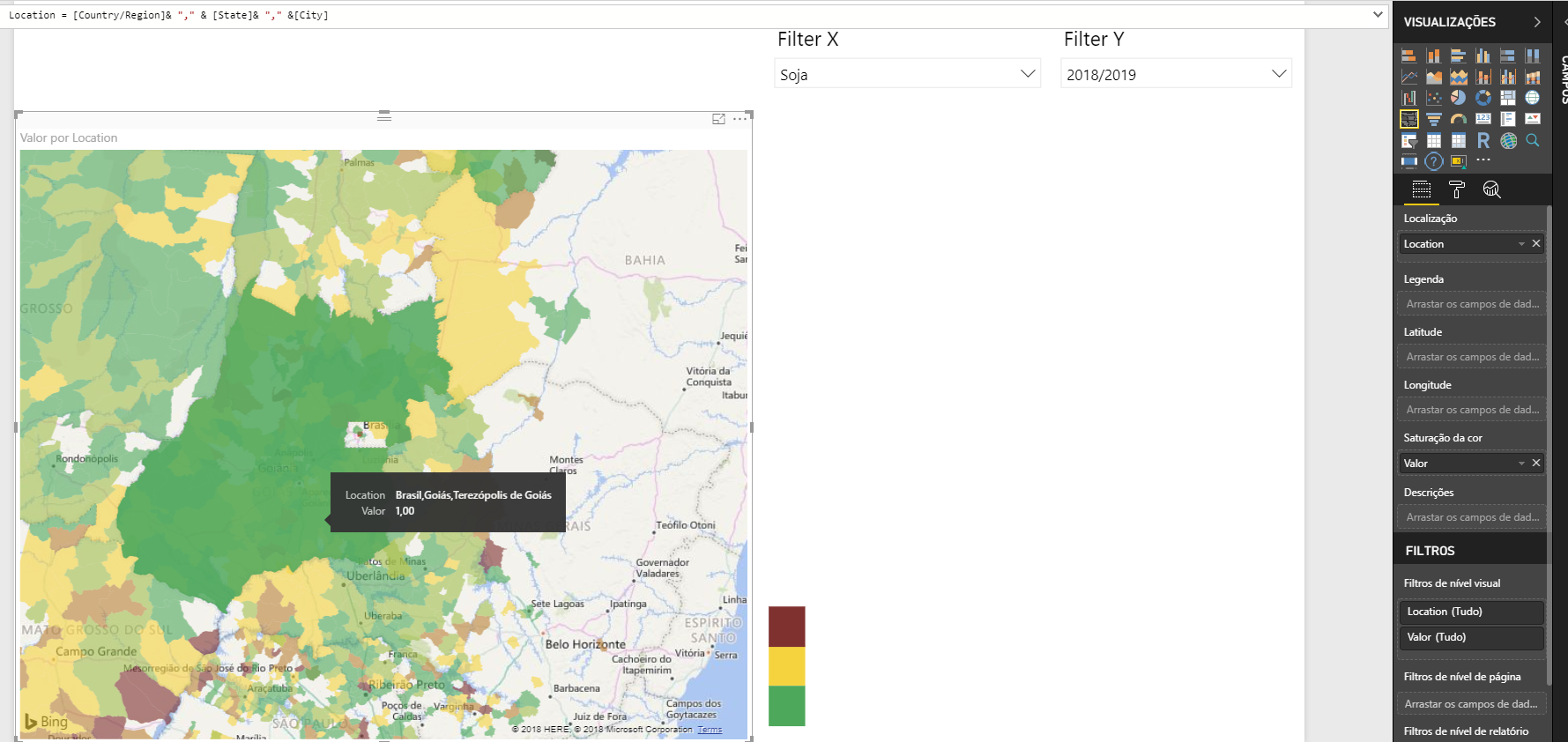Select the 100% stacked bar chart visual
This screenshot has height=742, width=1568.
coord(1508,56)
